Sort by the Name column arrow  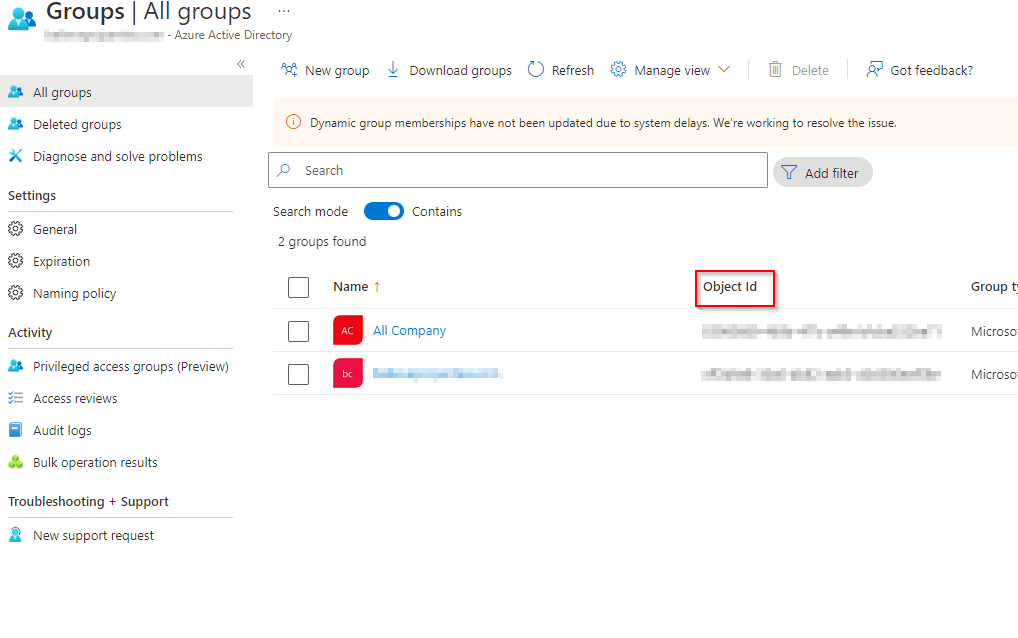pos(377,287)
